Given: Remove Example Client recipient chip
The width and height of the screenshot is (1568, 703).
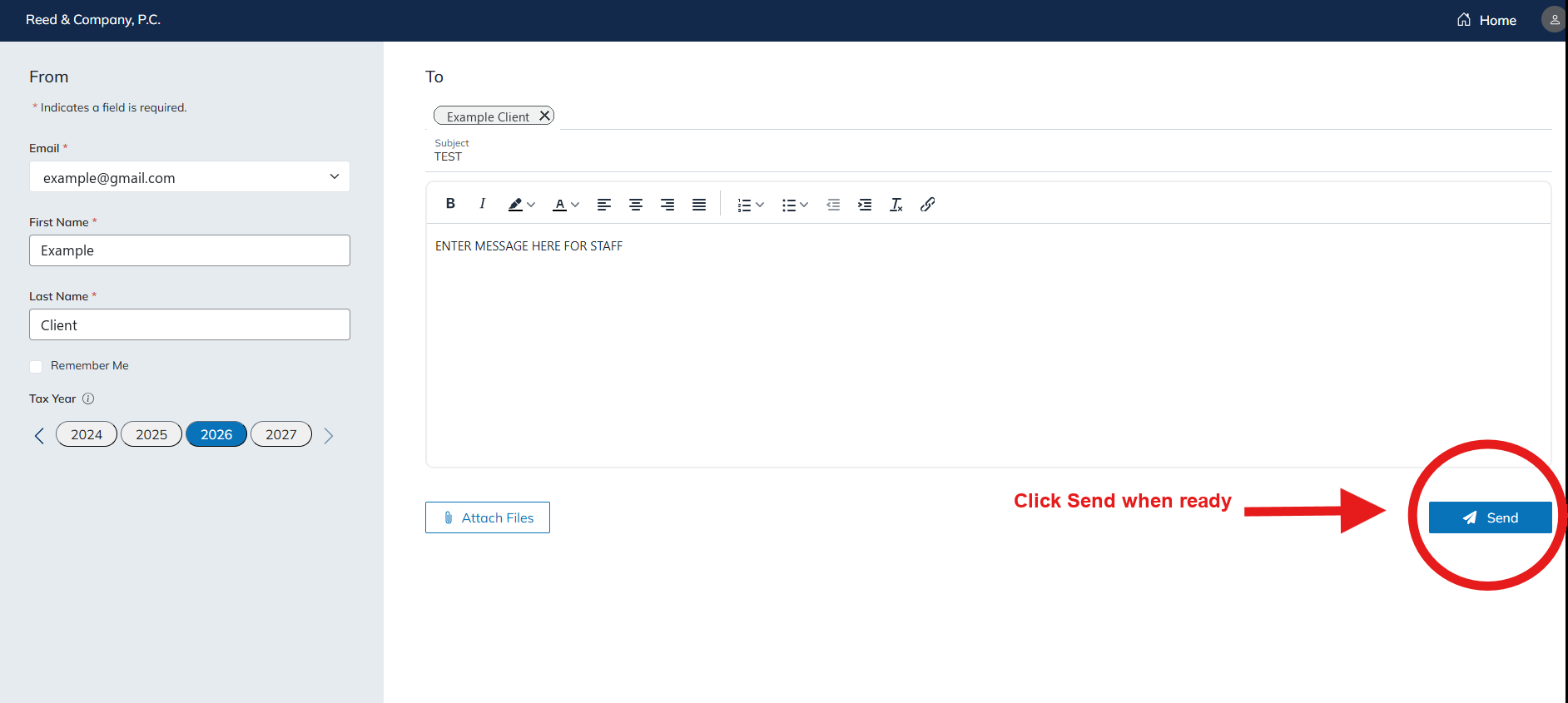Looking at the screenshot, I should coord(544,116).
